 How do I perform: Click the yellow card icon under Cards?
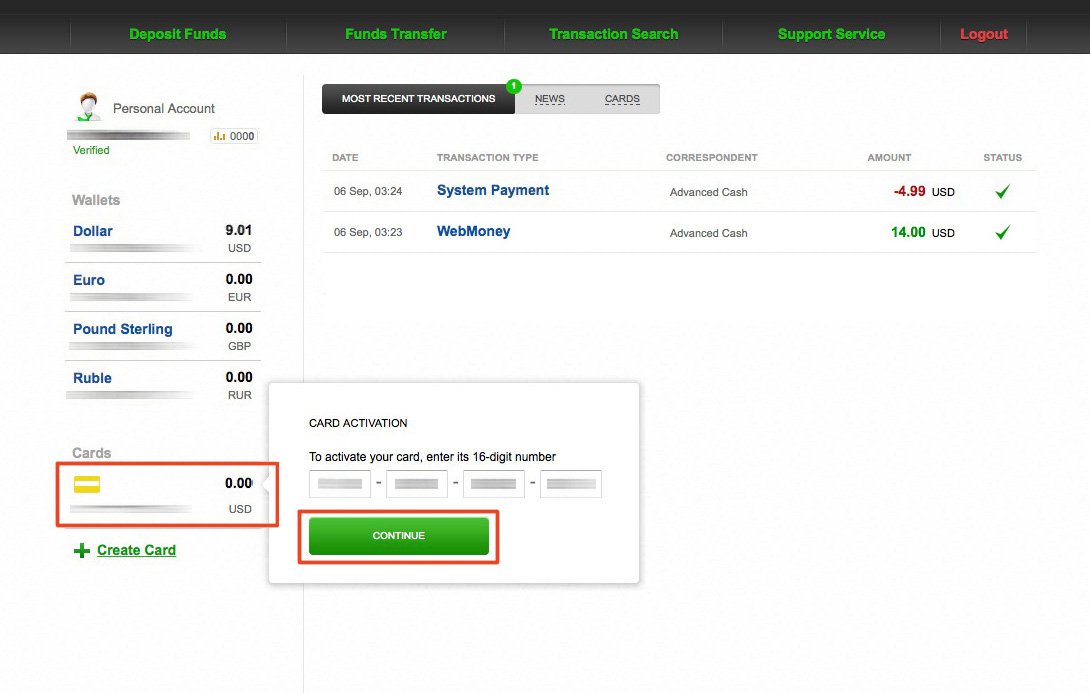coord(87,484)
